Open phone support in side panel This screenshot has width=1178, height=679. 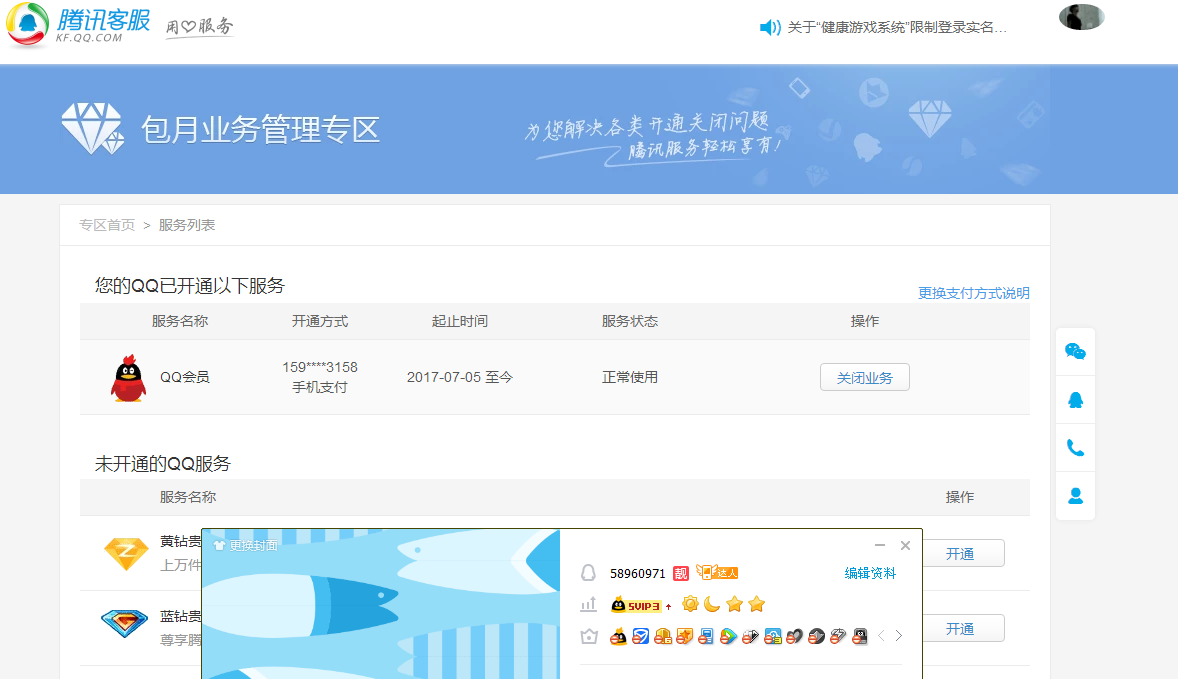[x=1075, y=448]
